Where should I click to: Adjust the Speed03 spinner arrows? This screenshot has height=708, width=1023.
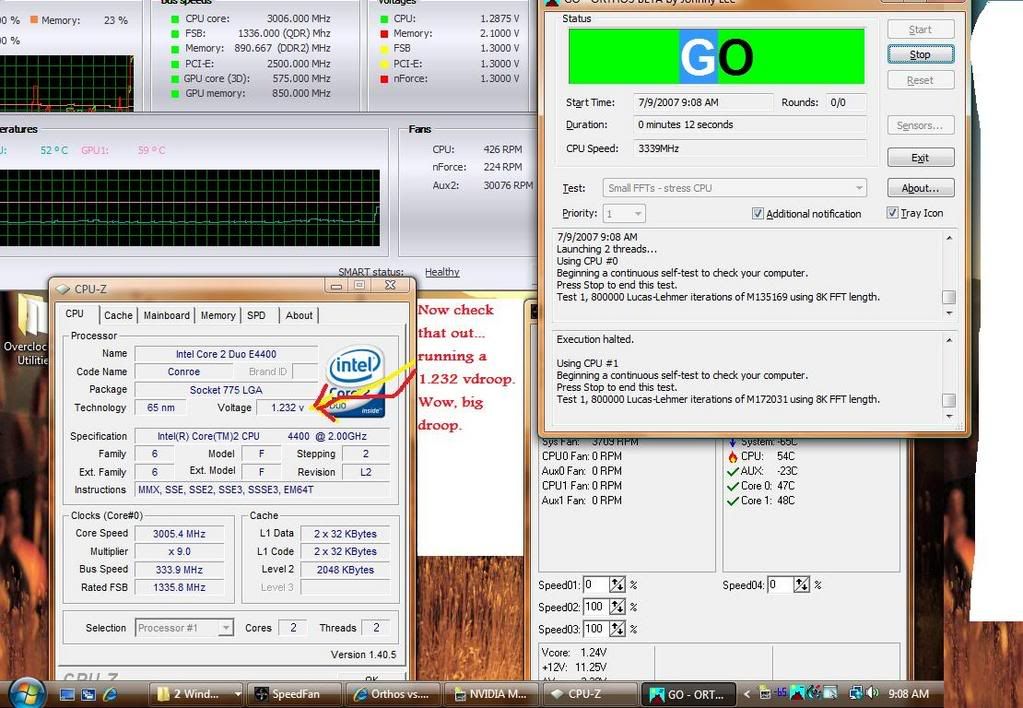(x=617, y=629)
